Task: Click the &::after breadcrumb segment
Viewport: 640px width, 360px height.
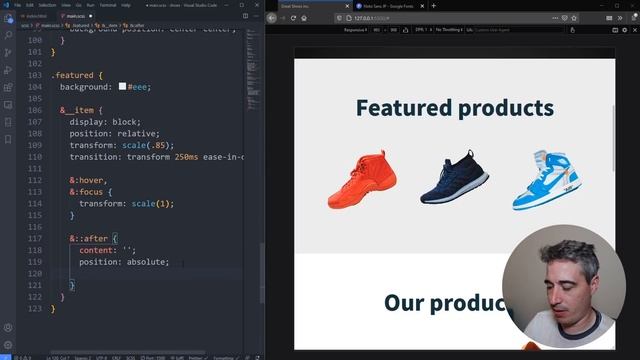Action: coord(134,25)
